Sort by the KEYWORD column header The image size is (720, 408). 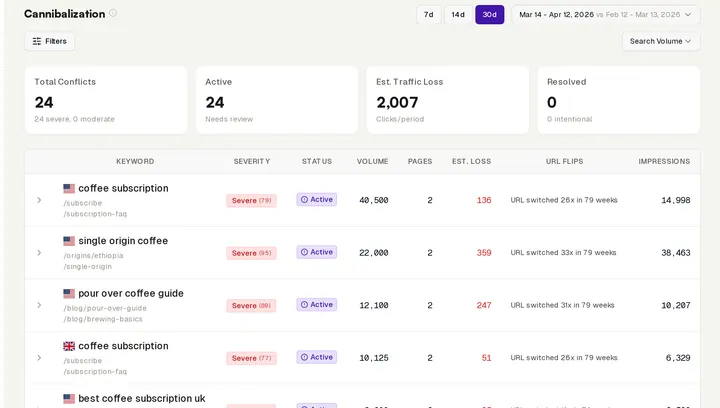[x=135, y=162]
